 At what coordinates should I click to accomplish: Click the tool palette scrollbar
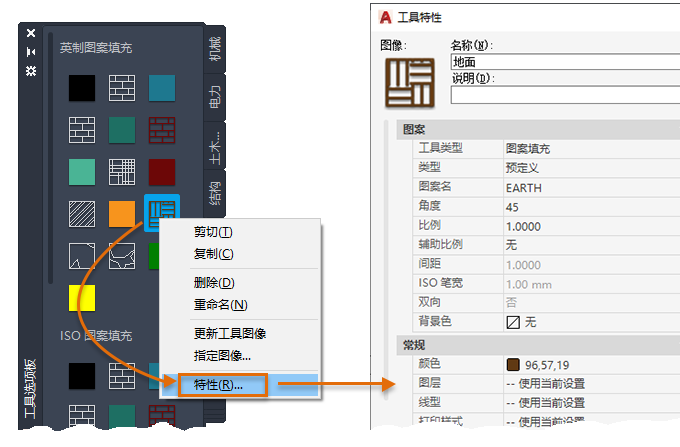(51, 158)
